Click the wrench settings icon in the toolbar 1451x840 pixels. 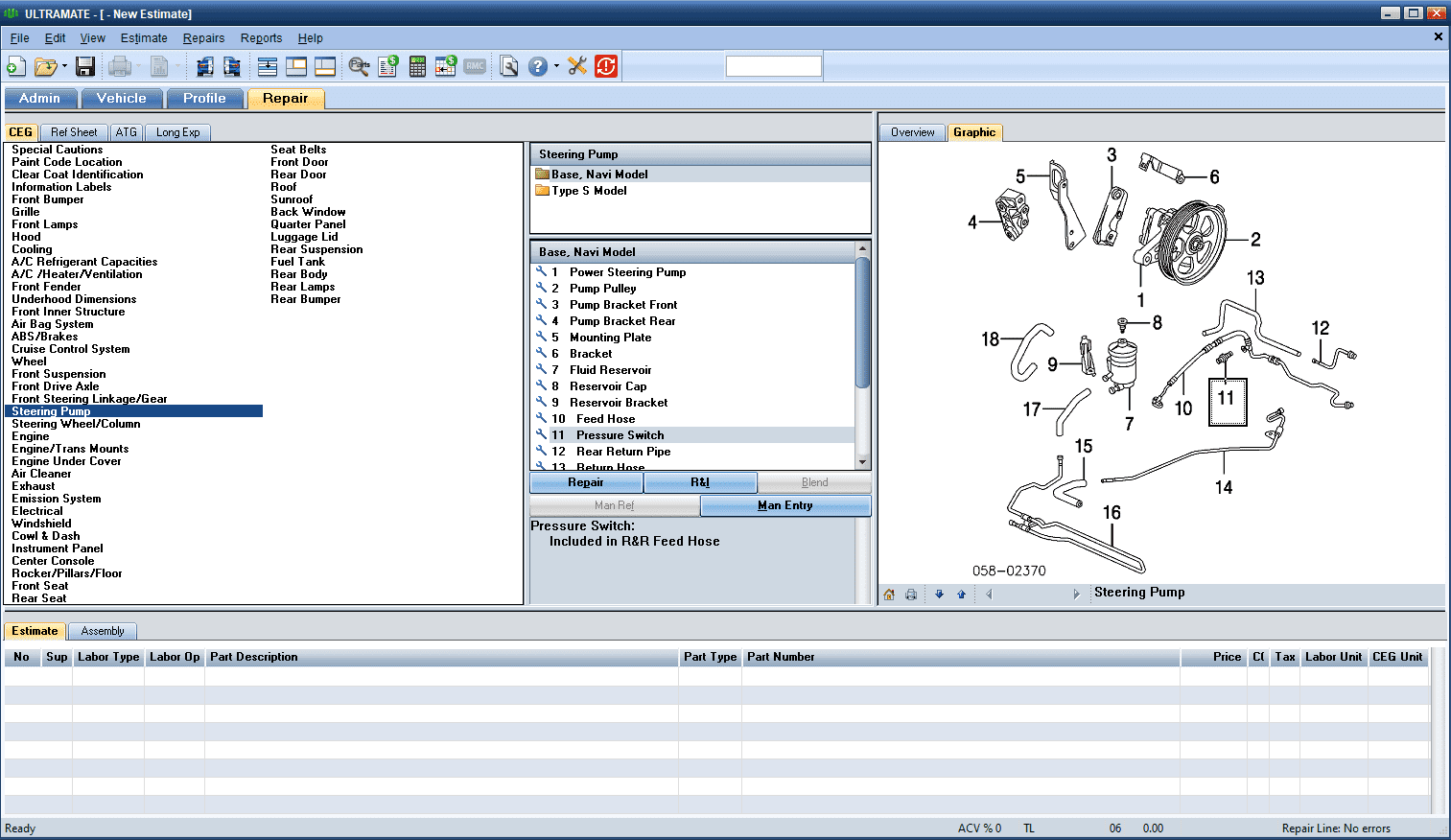[576, 66]
